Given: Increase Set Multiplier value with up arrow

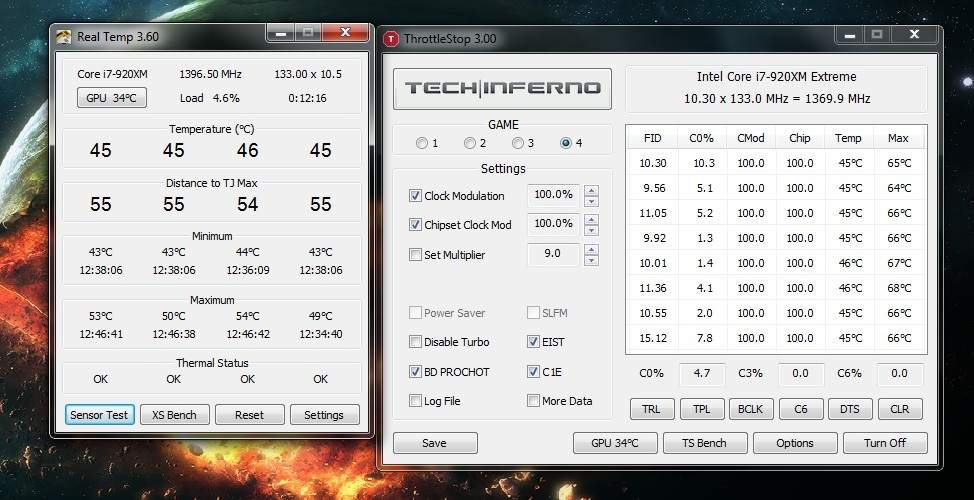Looking at the screenshot, I should pos(592,249).
